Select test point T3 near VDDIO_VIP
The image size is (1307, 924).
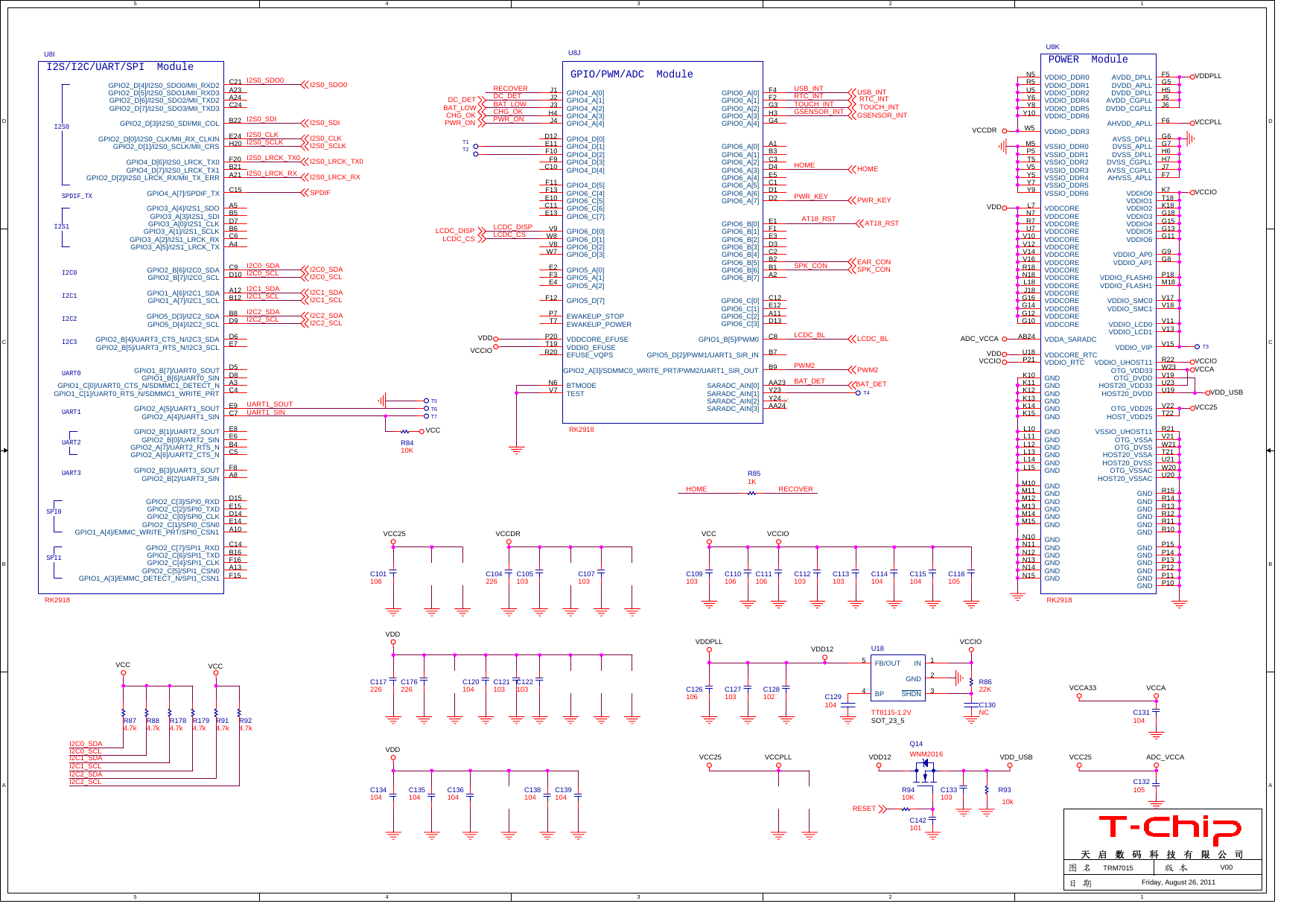(x=1197, y=347)
